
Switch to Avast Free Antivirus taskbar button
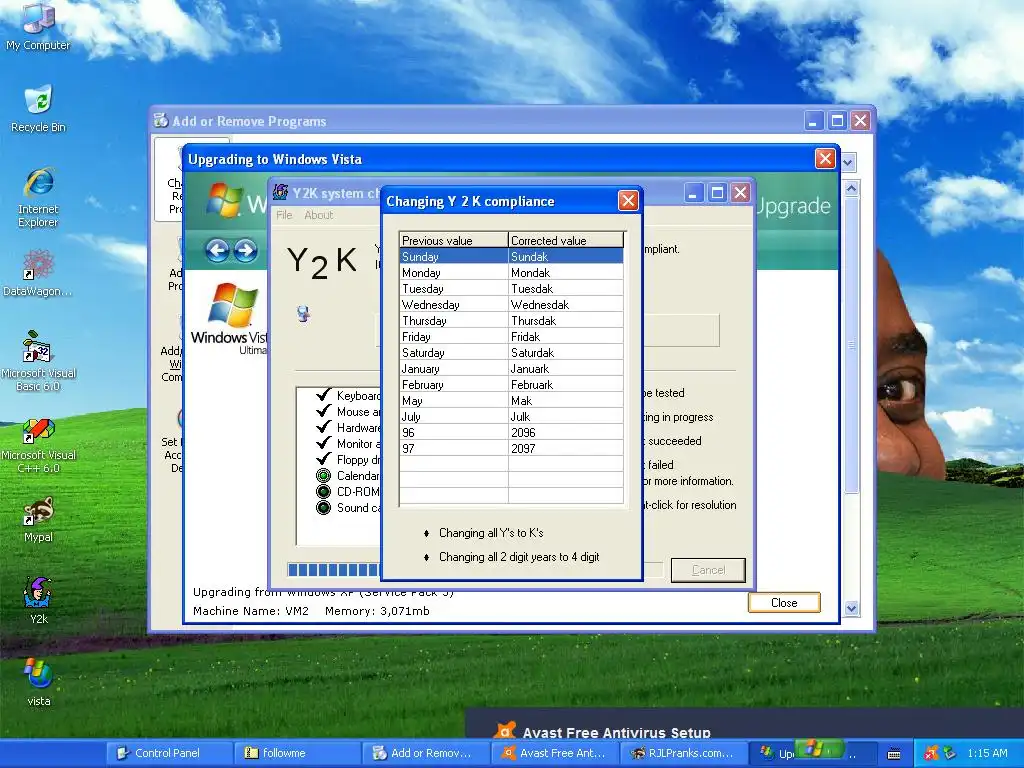pyautogui.click(x=554, y=753)
